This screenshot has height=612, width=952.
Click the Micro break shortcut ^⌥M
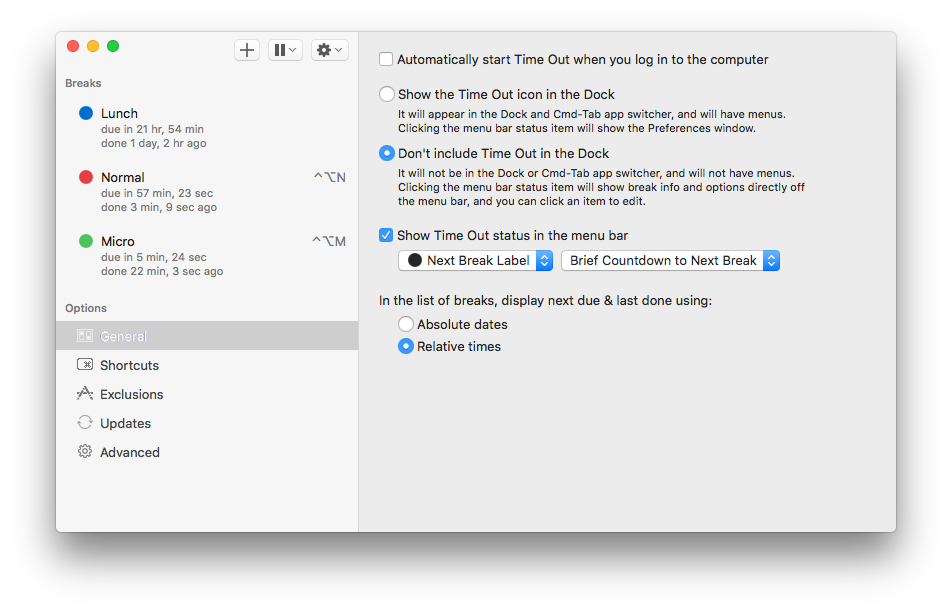click(329, 241)
